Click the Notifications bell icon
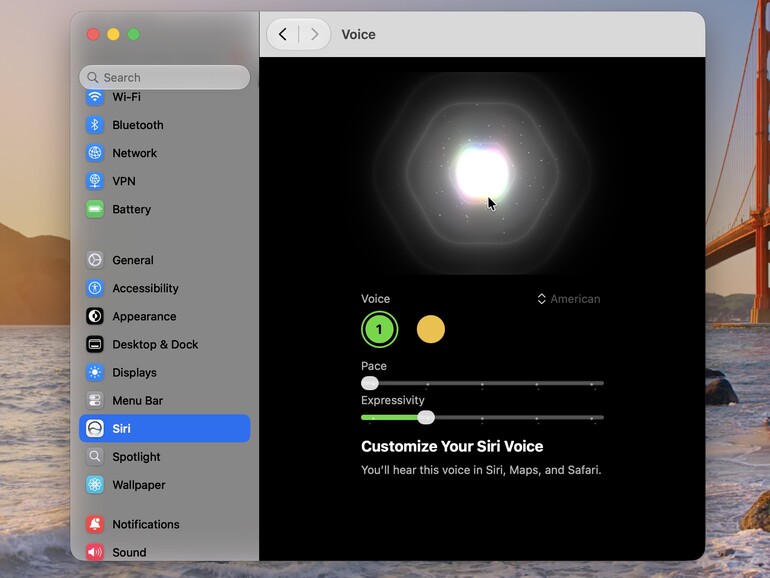The width and height of the screenshot is (770, 578). [95, 524]
